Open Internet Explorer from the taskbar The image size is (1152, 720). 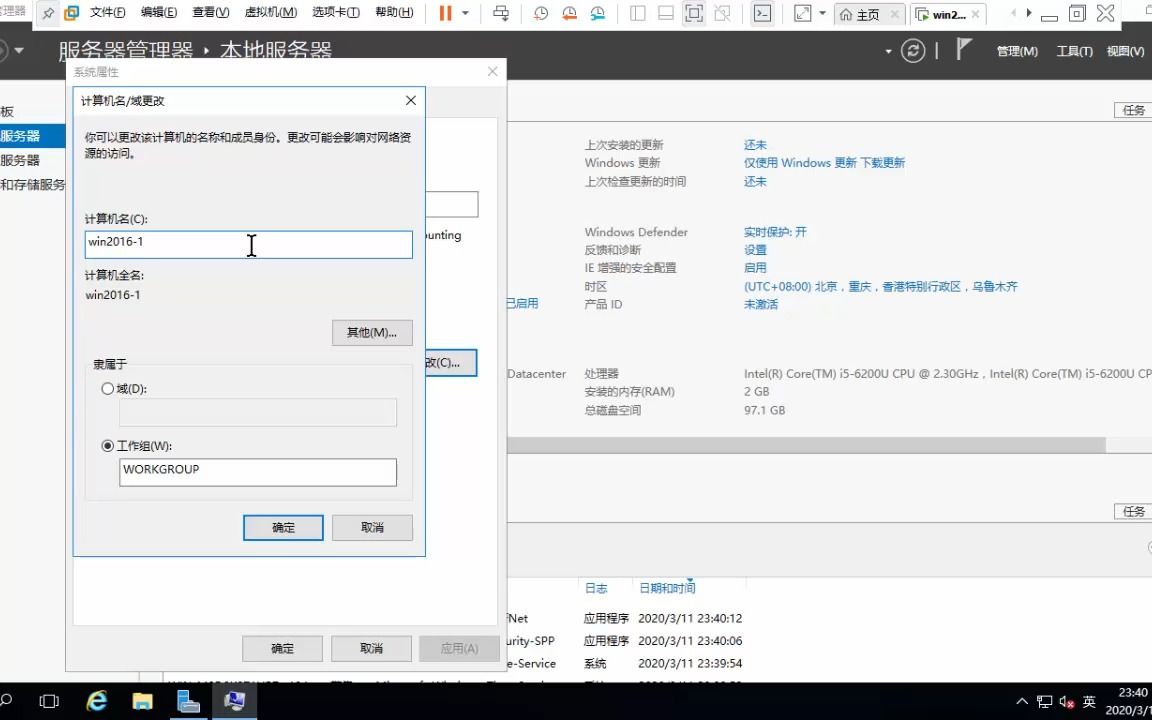click(96, 701)
